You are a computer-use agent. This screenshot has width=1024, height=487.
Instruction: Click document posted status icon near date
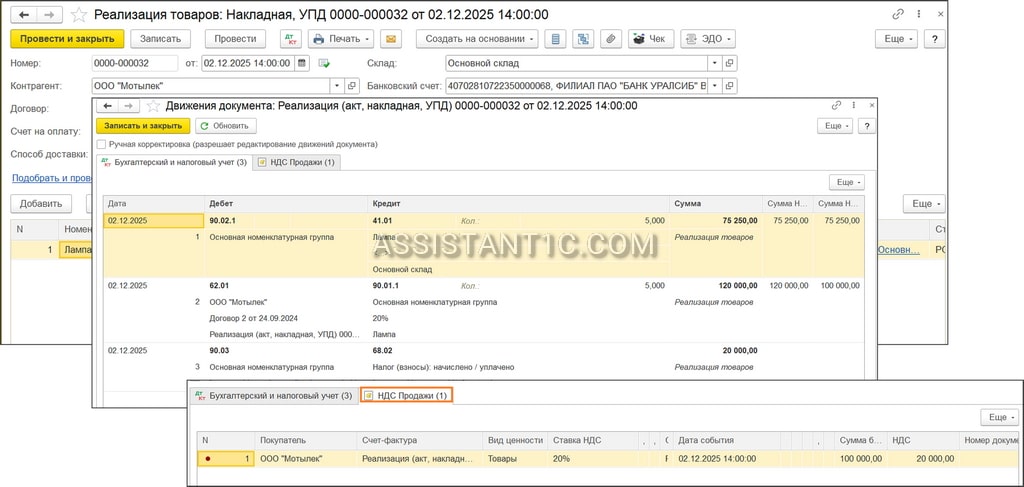coord(324,63)
